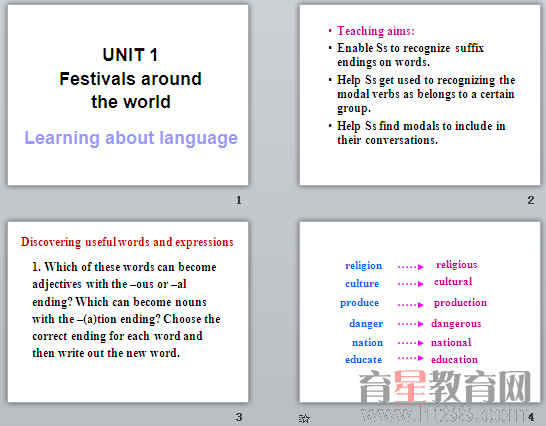Click the pink arrow next to 'religion'
This screenshot has width=546, height=426.
coord(411,267)
